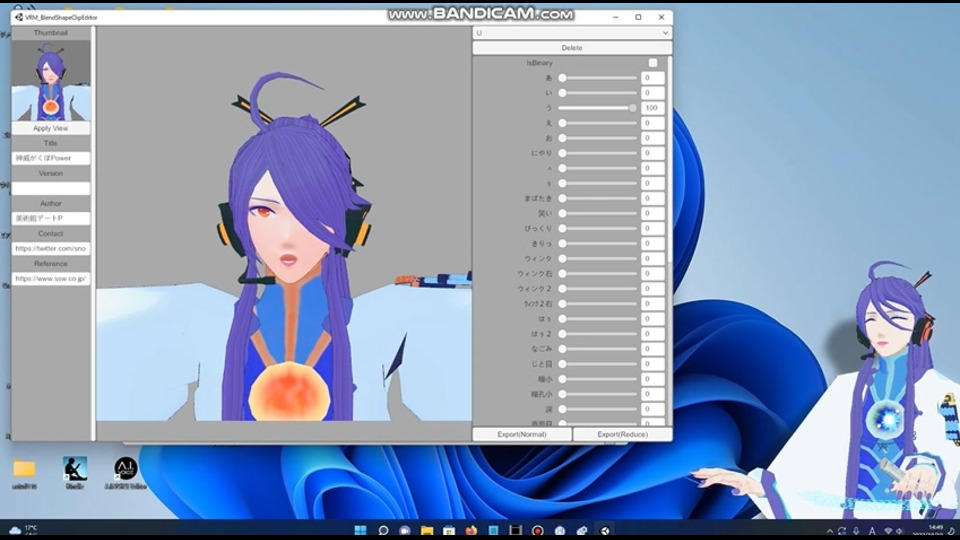Click the model thumbnail preview image
The image size is (960, 540).
[51, 81]
